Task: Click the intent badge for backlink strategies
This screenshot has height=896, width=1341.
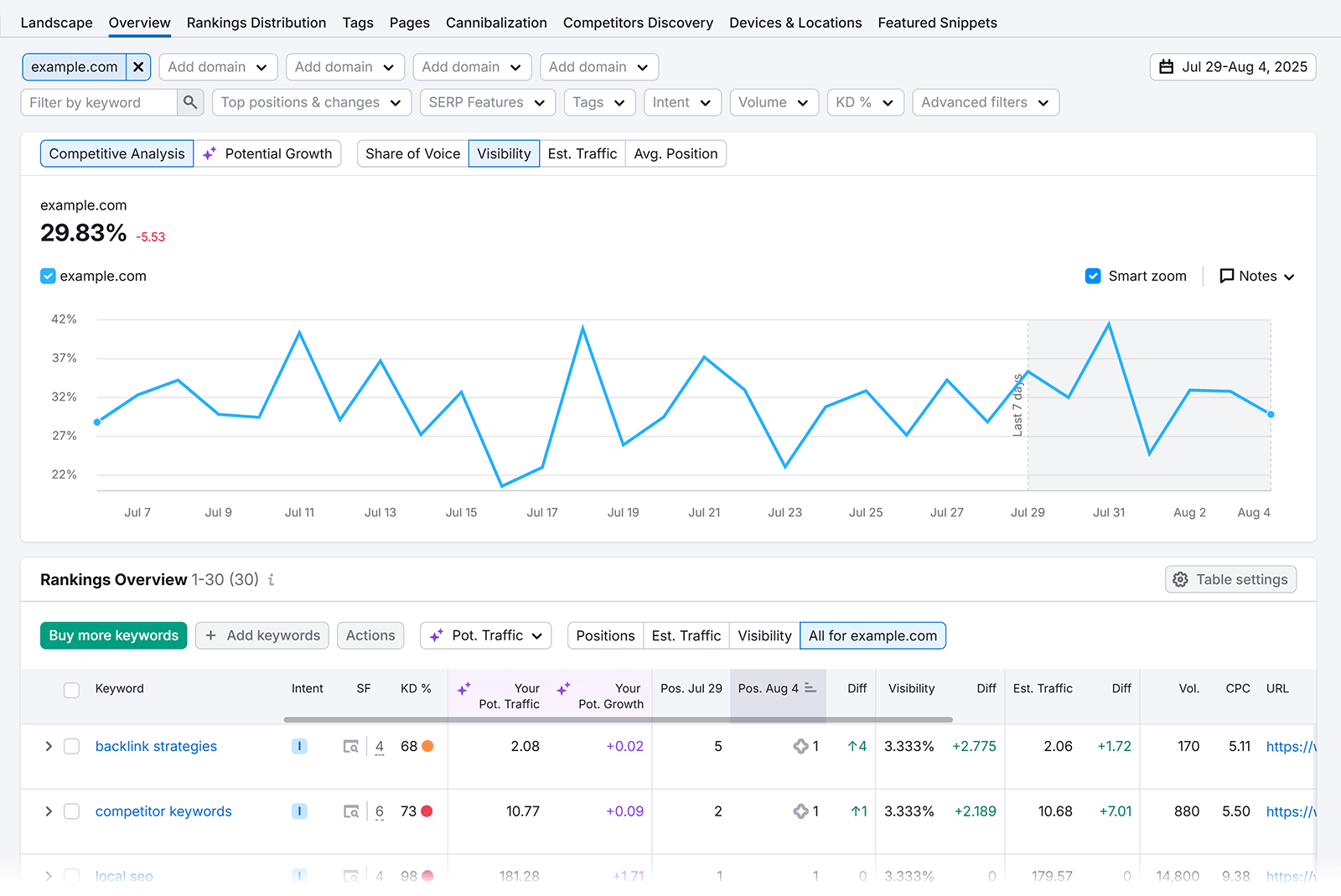Action: (299, 746)
